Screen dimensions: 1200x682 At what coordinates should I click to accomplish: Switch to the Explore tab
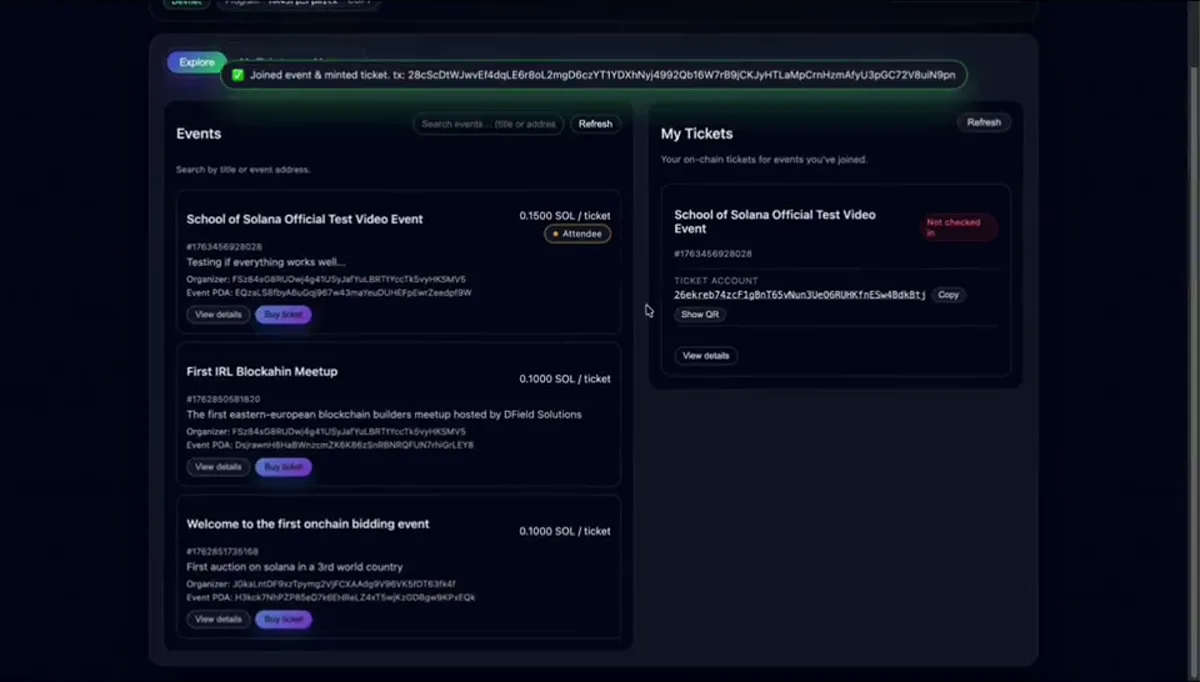[197, 62]
